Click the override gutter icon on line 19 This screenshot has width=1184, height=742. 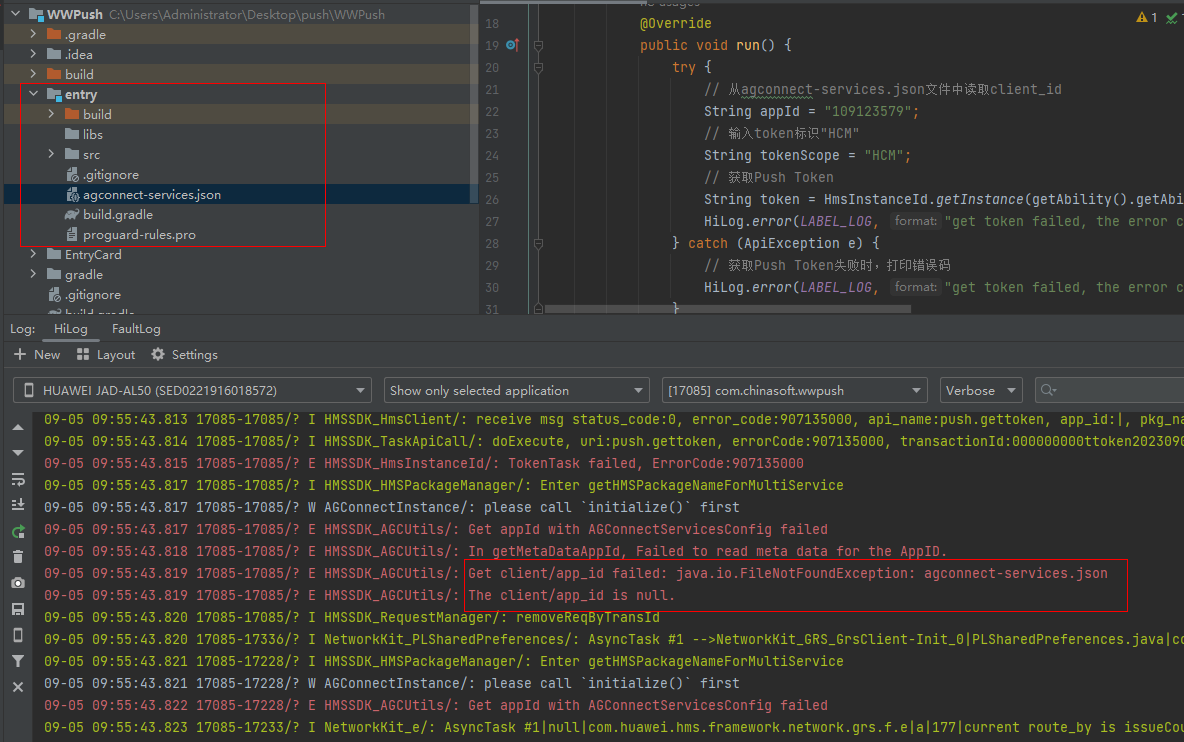coord(512,45)
